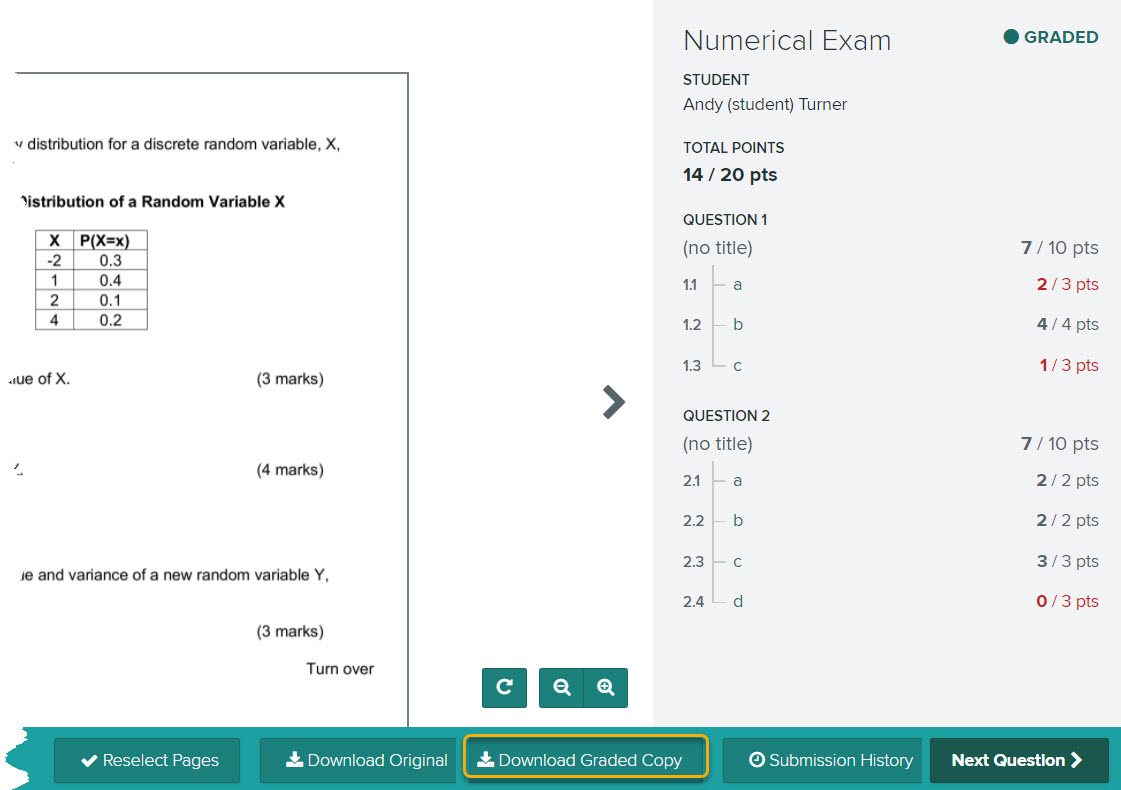Click the Question 2 heading
1121x790 pixels.
coord(726,416)
